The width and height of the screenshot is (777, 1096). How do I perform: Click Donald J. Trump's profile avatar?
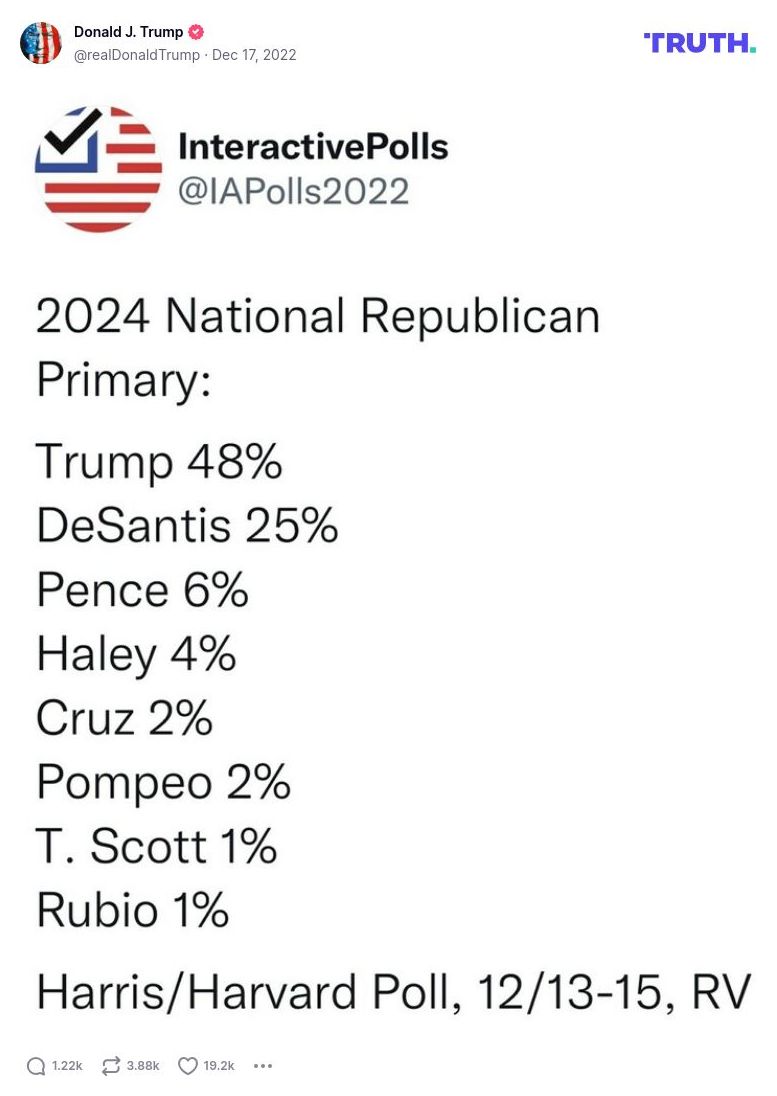(41, 43)
